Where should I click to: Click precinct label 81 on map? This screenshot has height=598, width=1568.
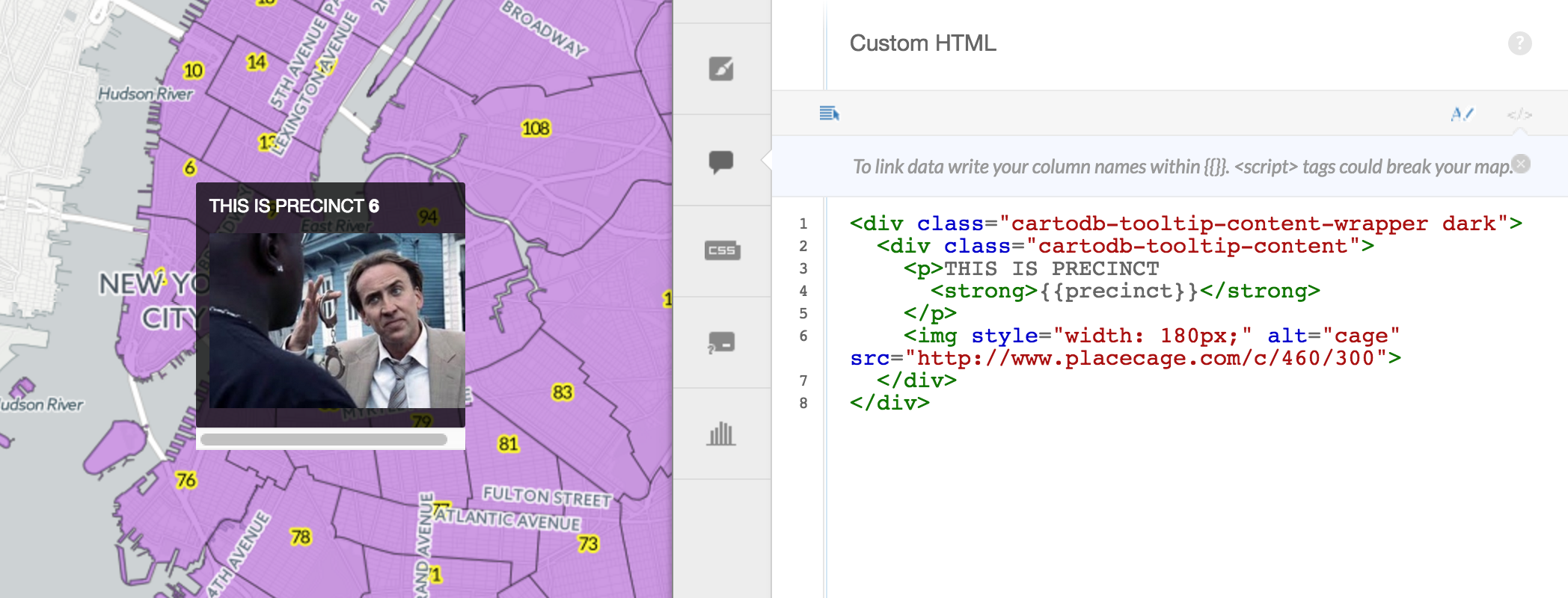508,444
